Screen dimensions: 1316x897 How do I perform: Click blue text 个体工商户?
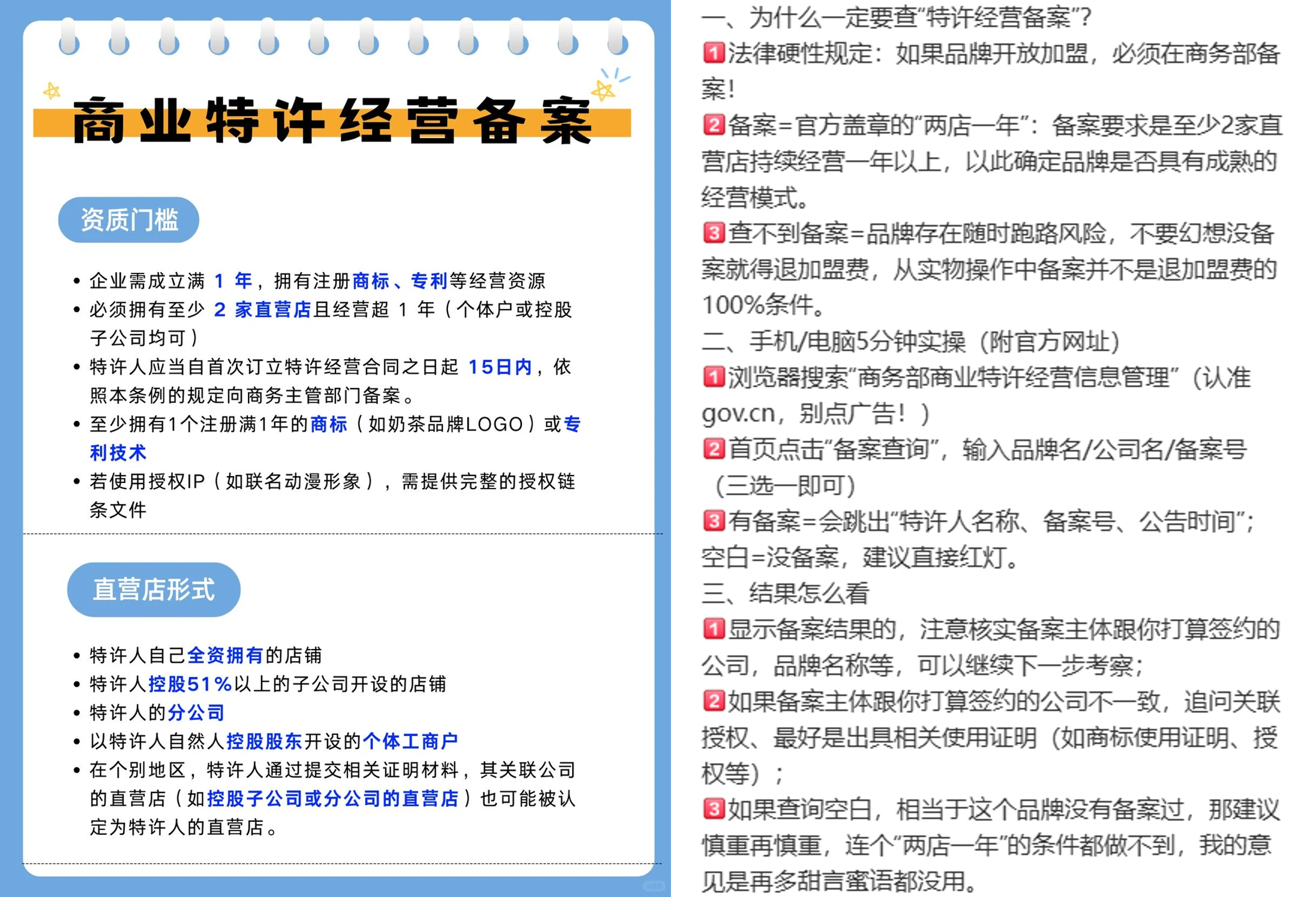click(410, 741)
